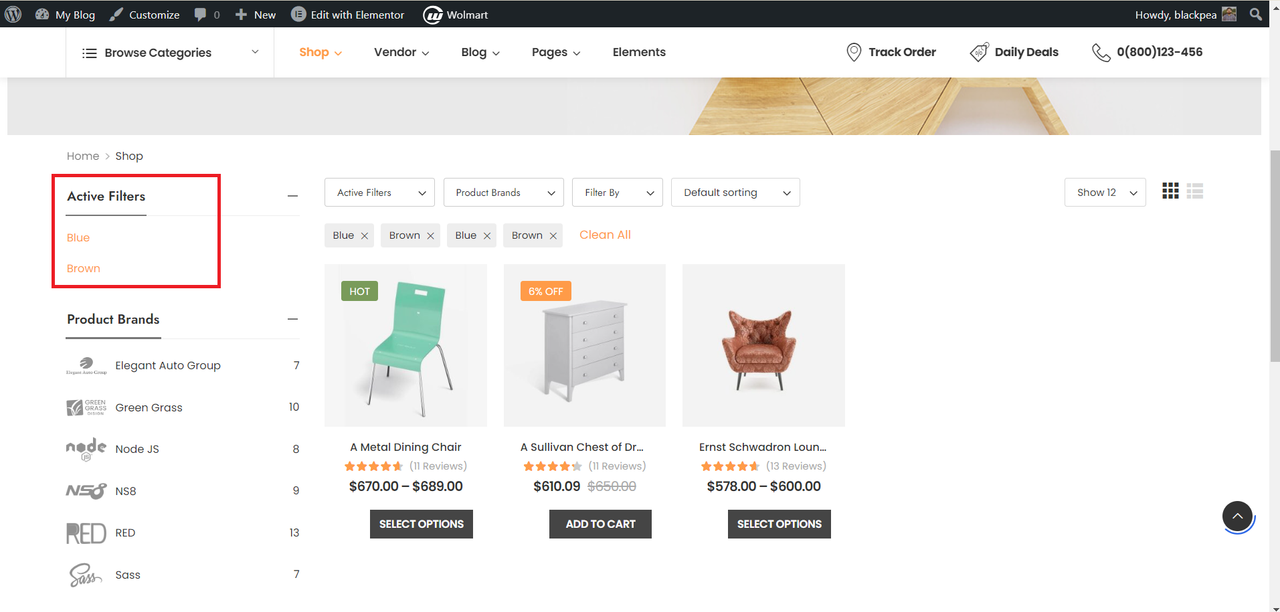Viewport: 1280px width, 612px height.
Task: Remove the first Brown filter chip
Action: tap(431, 236)
